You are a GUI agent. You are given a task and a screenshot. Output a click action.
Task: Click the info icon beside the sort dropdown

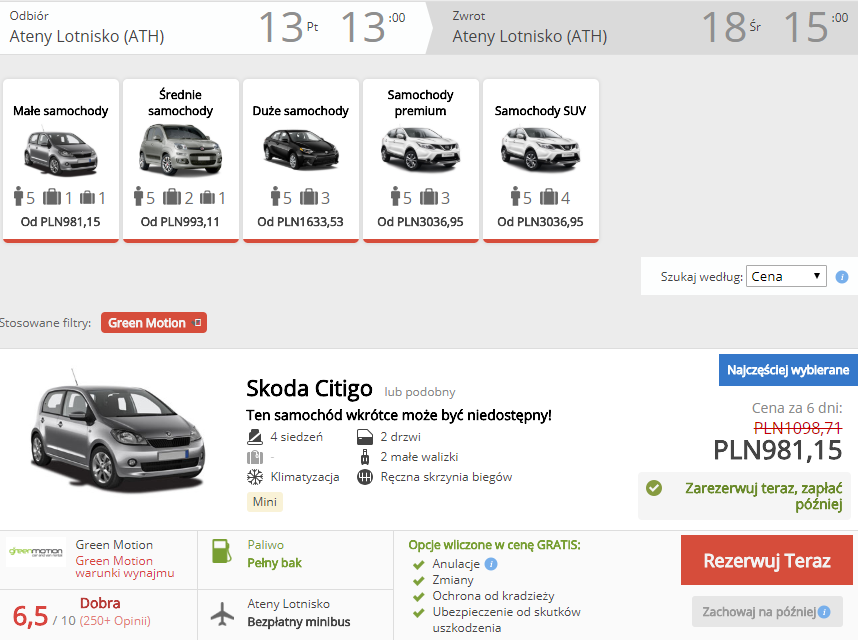coord(842,277)
